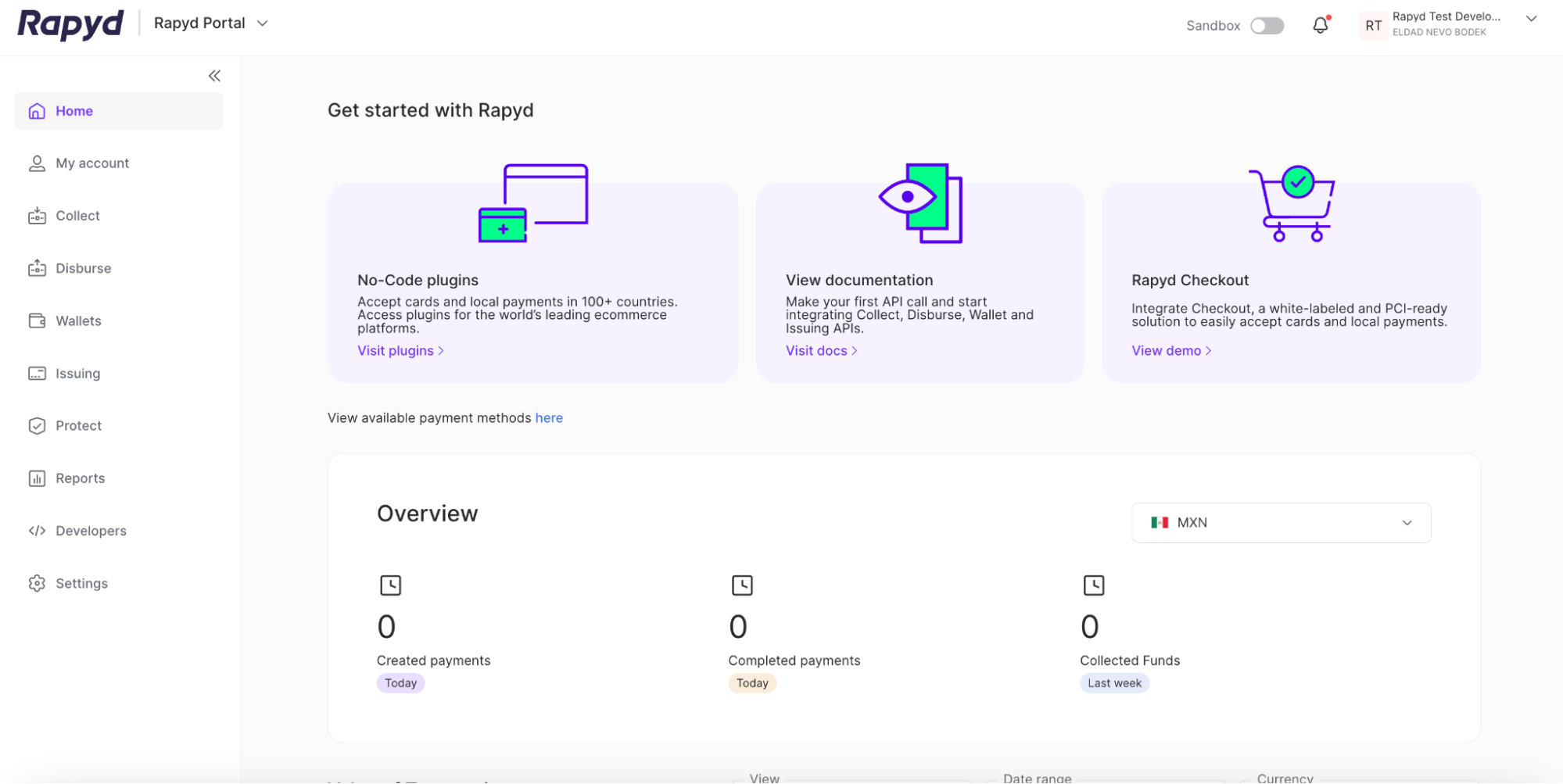Click the Visit plugins link
Image resolution: width=1563 pixels, height=784 pixels.
click(x=396, y=350)
